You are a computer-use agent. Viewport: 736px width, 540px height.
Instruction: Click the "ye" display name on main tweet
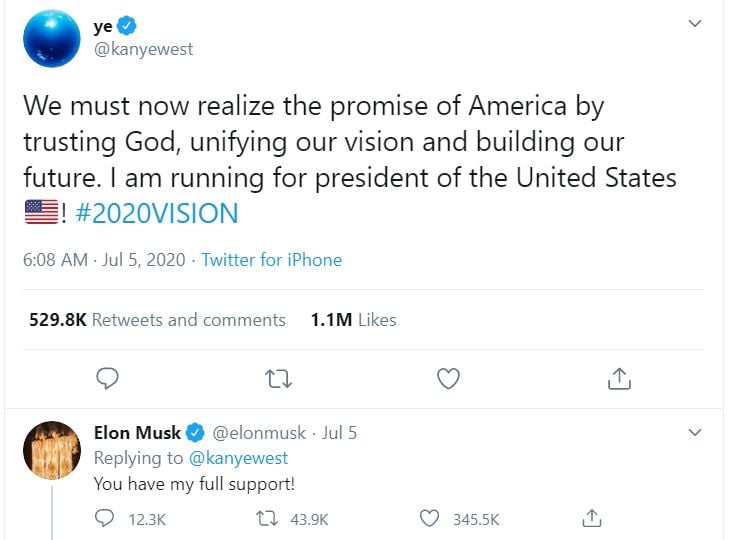pyautogui.click(x=102, y=27)
